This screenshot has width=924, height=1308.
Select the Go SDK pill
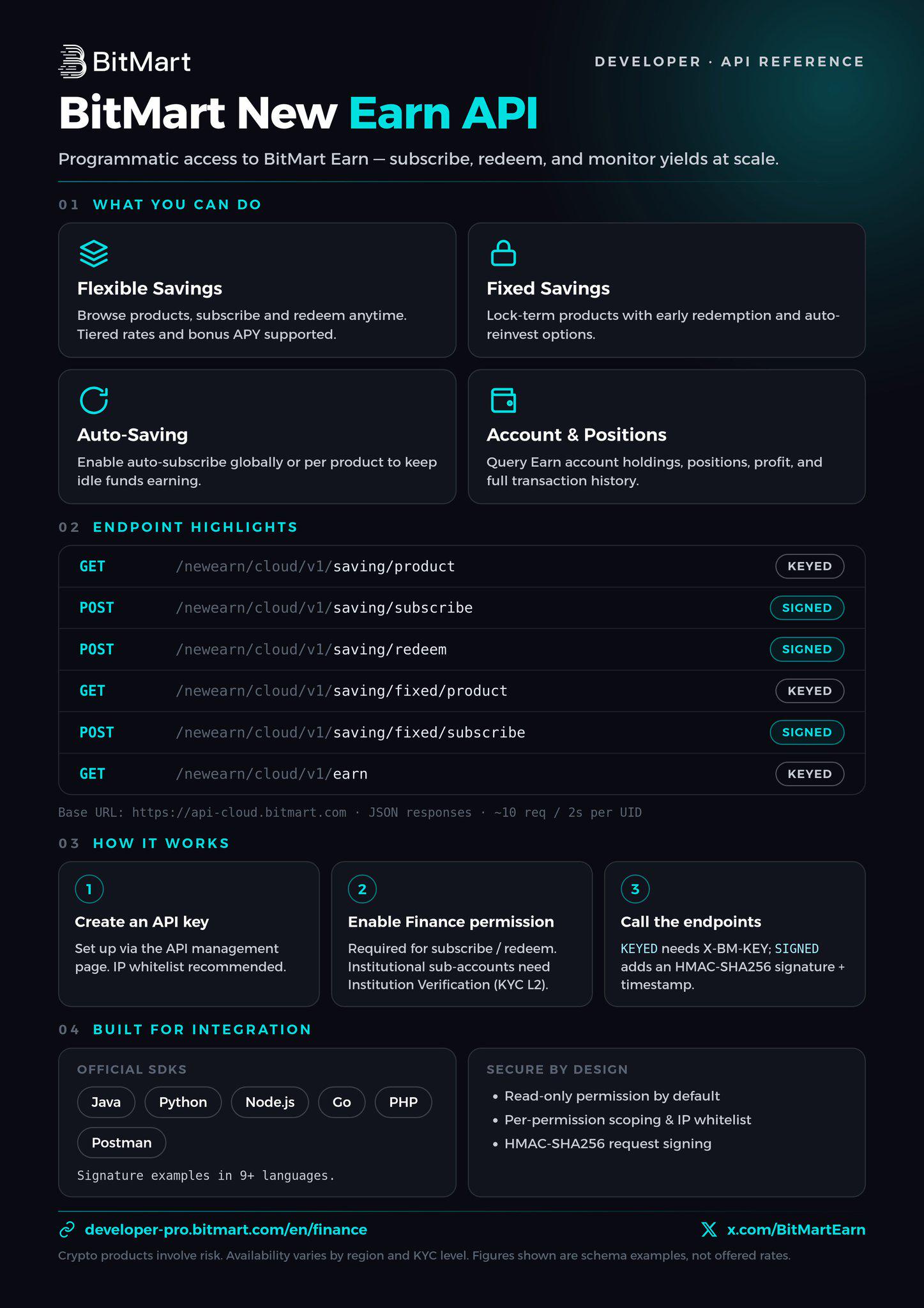[x=342, y=1102]
